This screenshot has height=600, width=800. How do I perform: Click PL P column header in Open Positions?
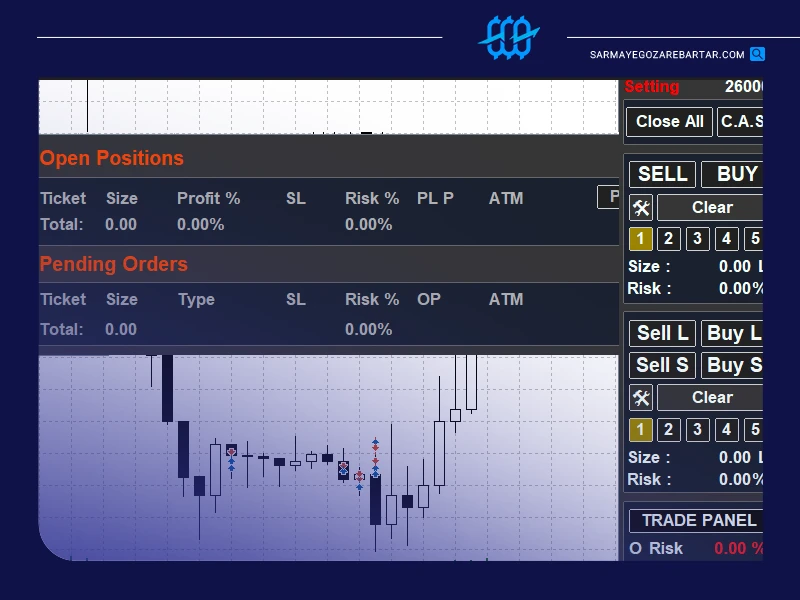[x=435, y=198]
